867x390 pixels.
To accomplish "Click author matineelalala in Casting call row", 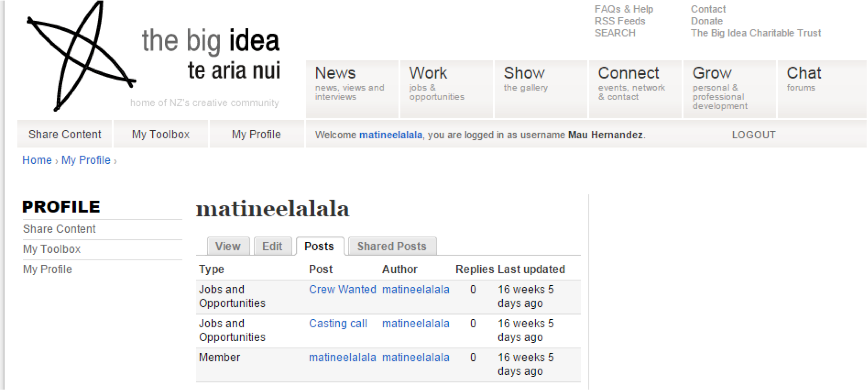I will [x=416, y=324].
